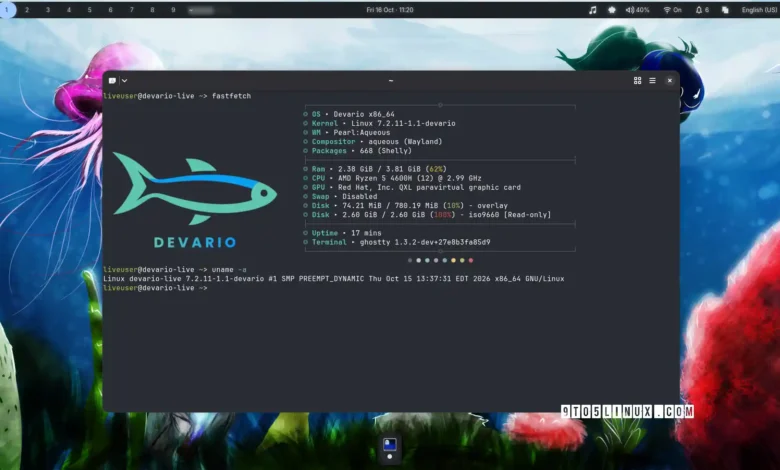The height and width of the screenshot is (470, 780).
Task: Click the 'Ram • 2.38 GiB / 3.81 GiB' line
Action: [375, 169]
